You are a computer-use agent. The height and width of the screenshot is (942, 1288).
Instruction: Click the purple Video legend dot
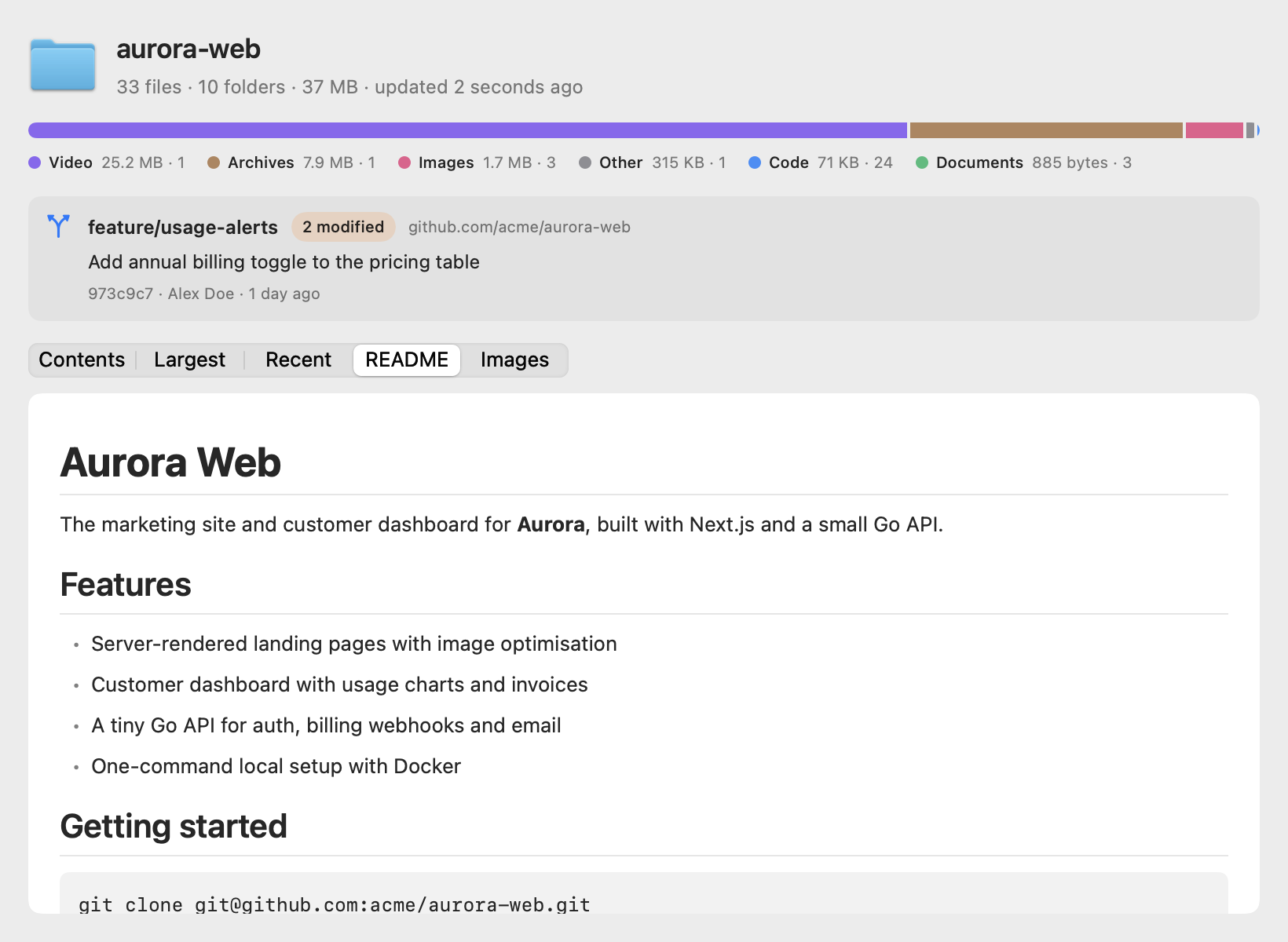(35, 162)
